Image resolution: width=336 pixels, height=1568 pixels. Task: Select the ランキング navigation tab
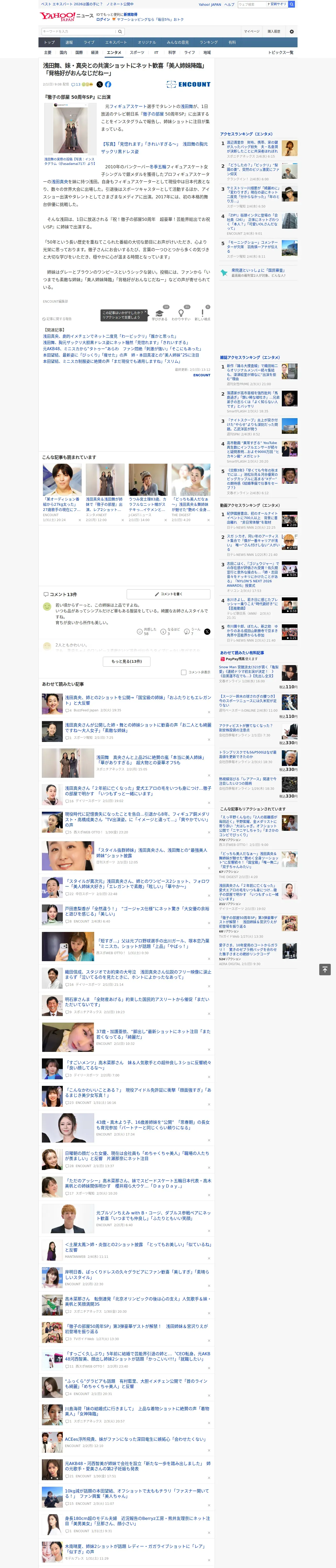pos(209,43)
